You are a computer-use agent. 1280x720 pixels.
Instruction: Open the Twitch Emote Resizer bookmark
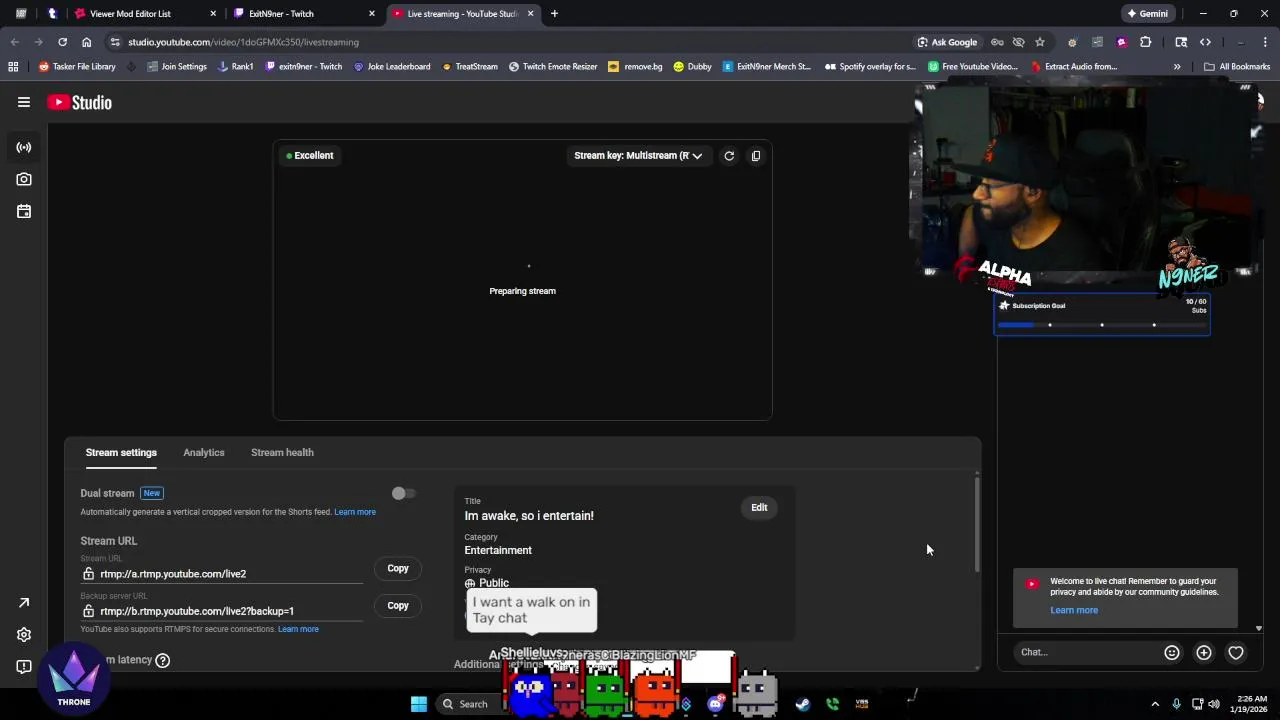coord(553,67)
